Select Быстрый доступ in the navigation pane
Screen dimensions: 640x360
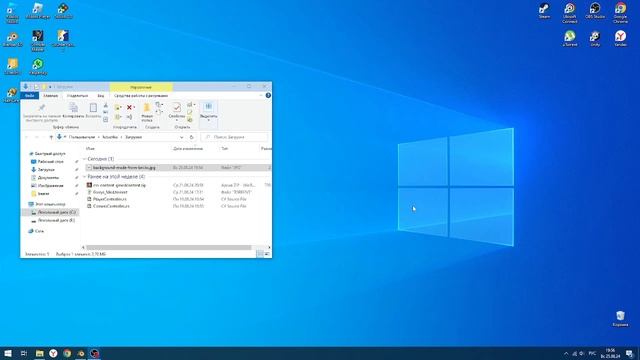click(50, 154)
